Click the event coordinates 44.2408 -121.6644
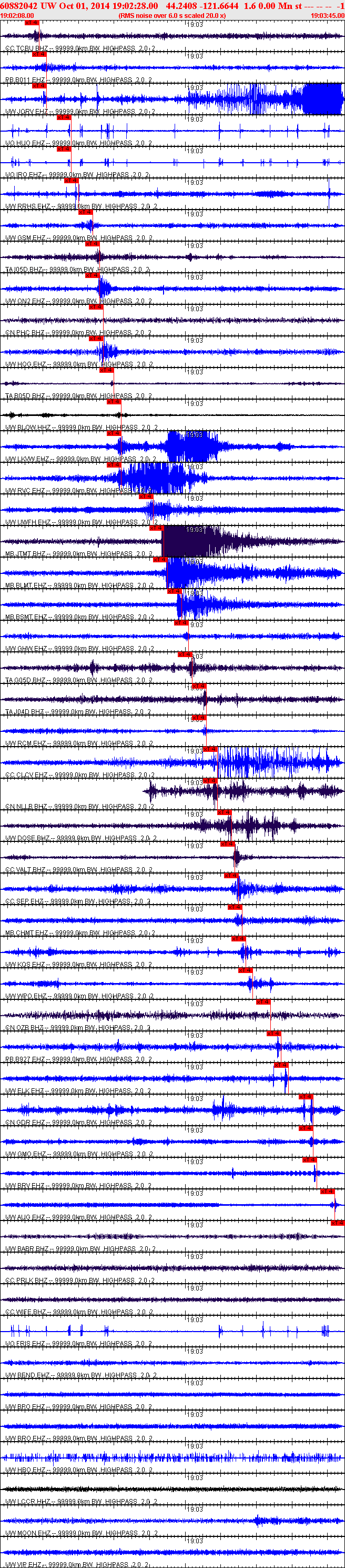The image size is (345, 1568). point(202,6)
